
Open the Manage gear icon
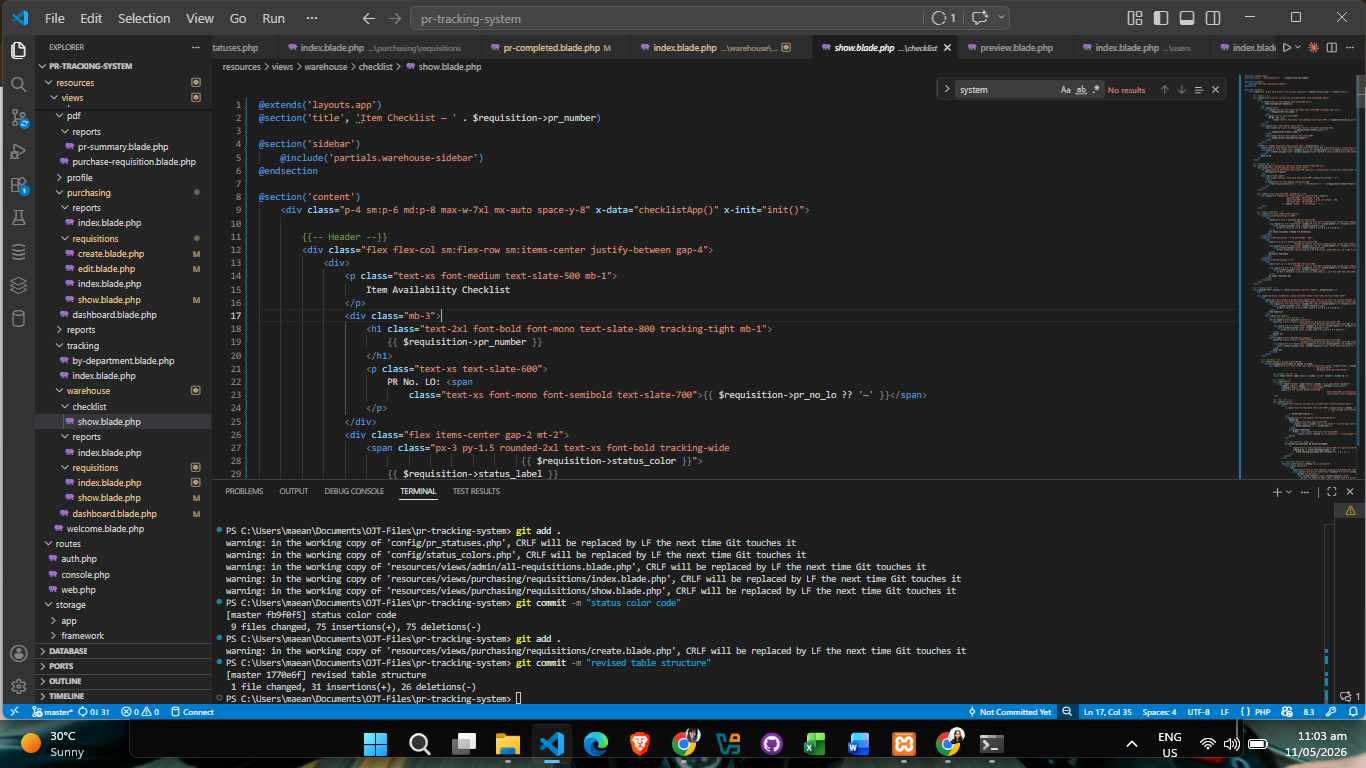18,687
